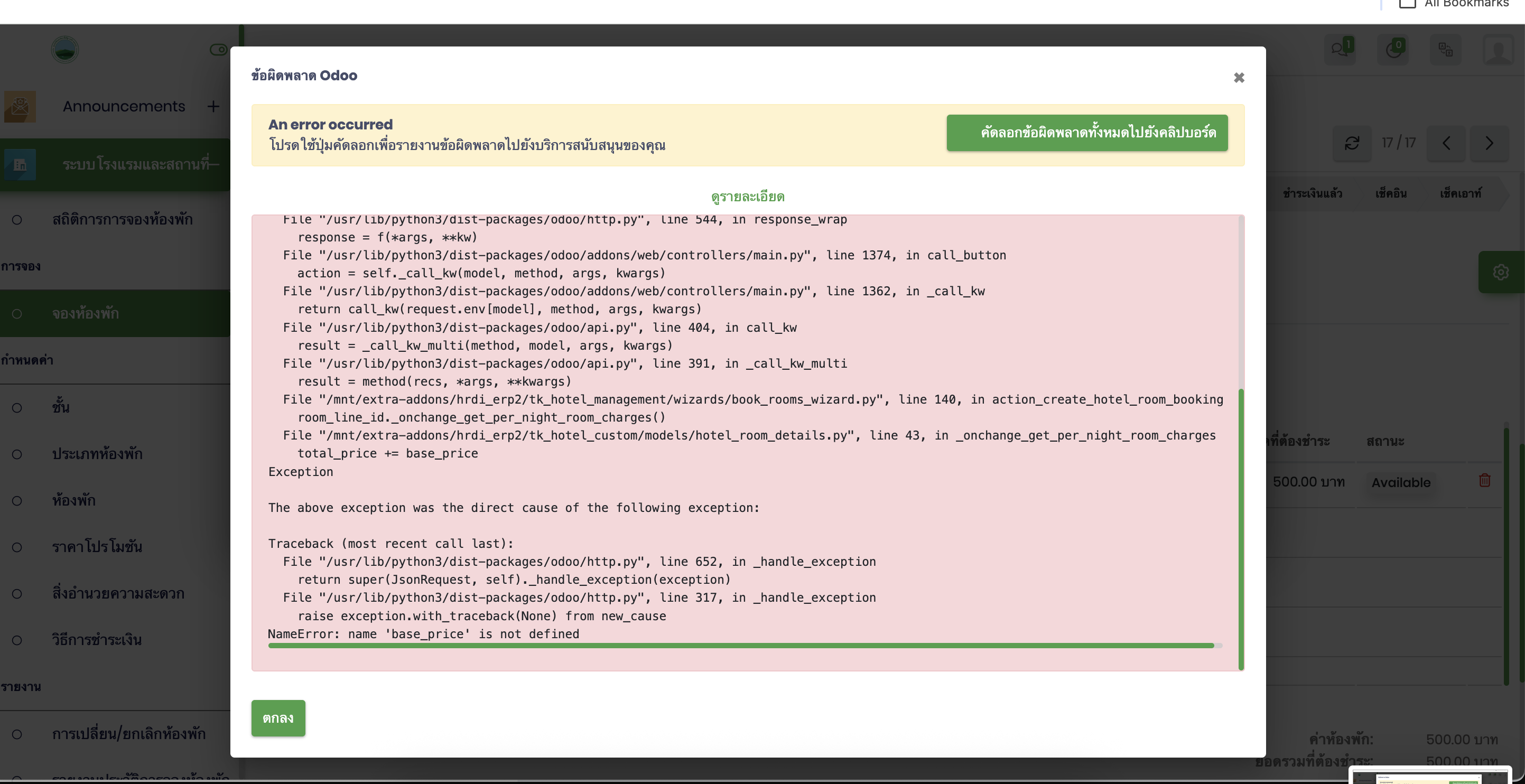The width and height of the screenshot is (1525, 784).
Task: Select radio for ประเภทห้องพัก item
Action: click(x=17, y=454)
